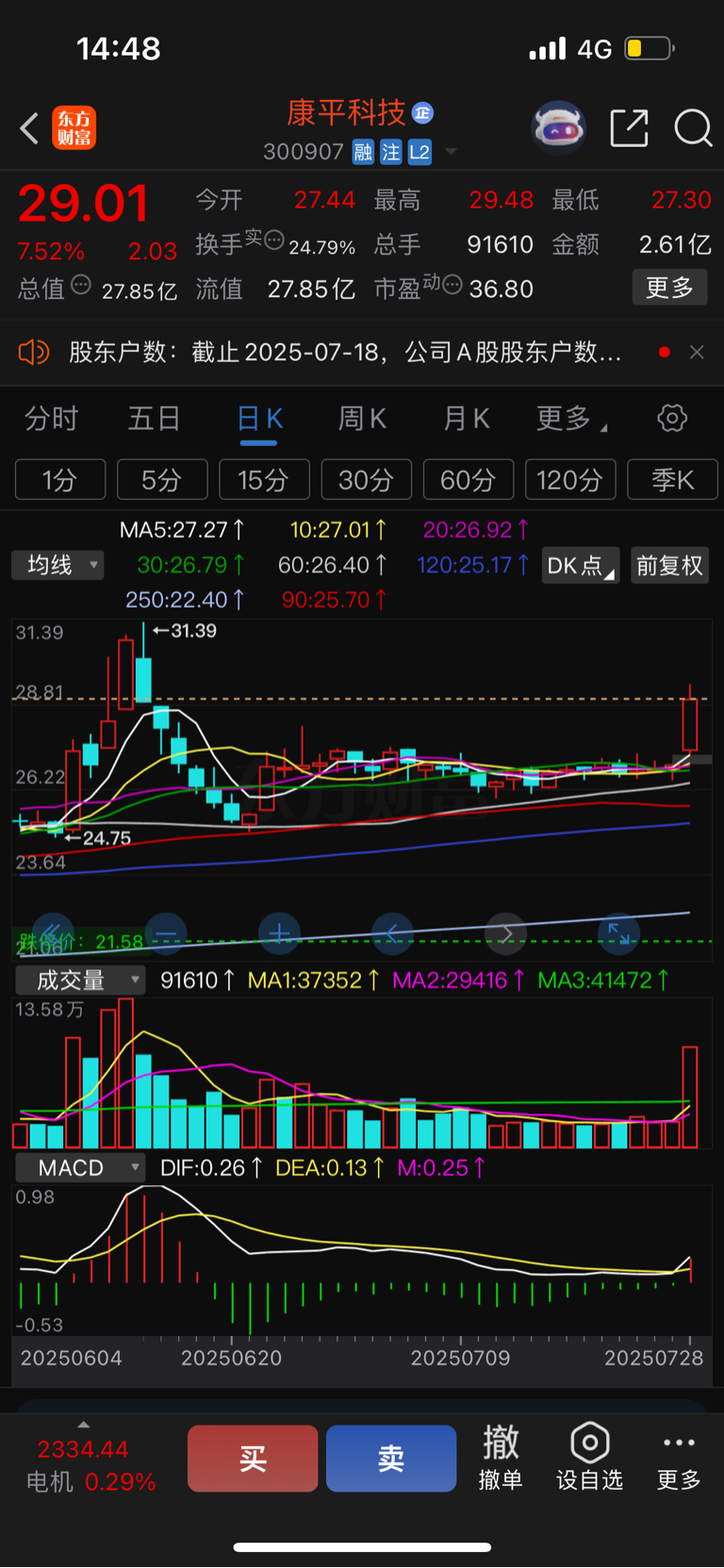Tap the double-left chart scroll icon
This screenshot has width=724, height=1568.
(53, 933)
